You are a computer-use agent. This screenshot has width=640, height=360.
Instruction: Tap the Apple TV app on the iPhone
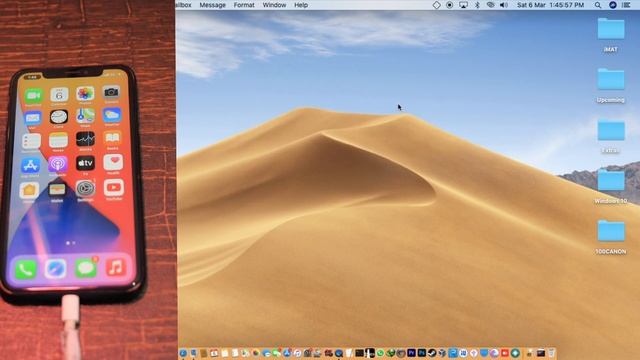coord(85,163)
